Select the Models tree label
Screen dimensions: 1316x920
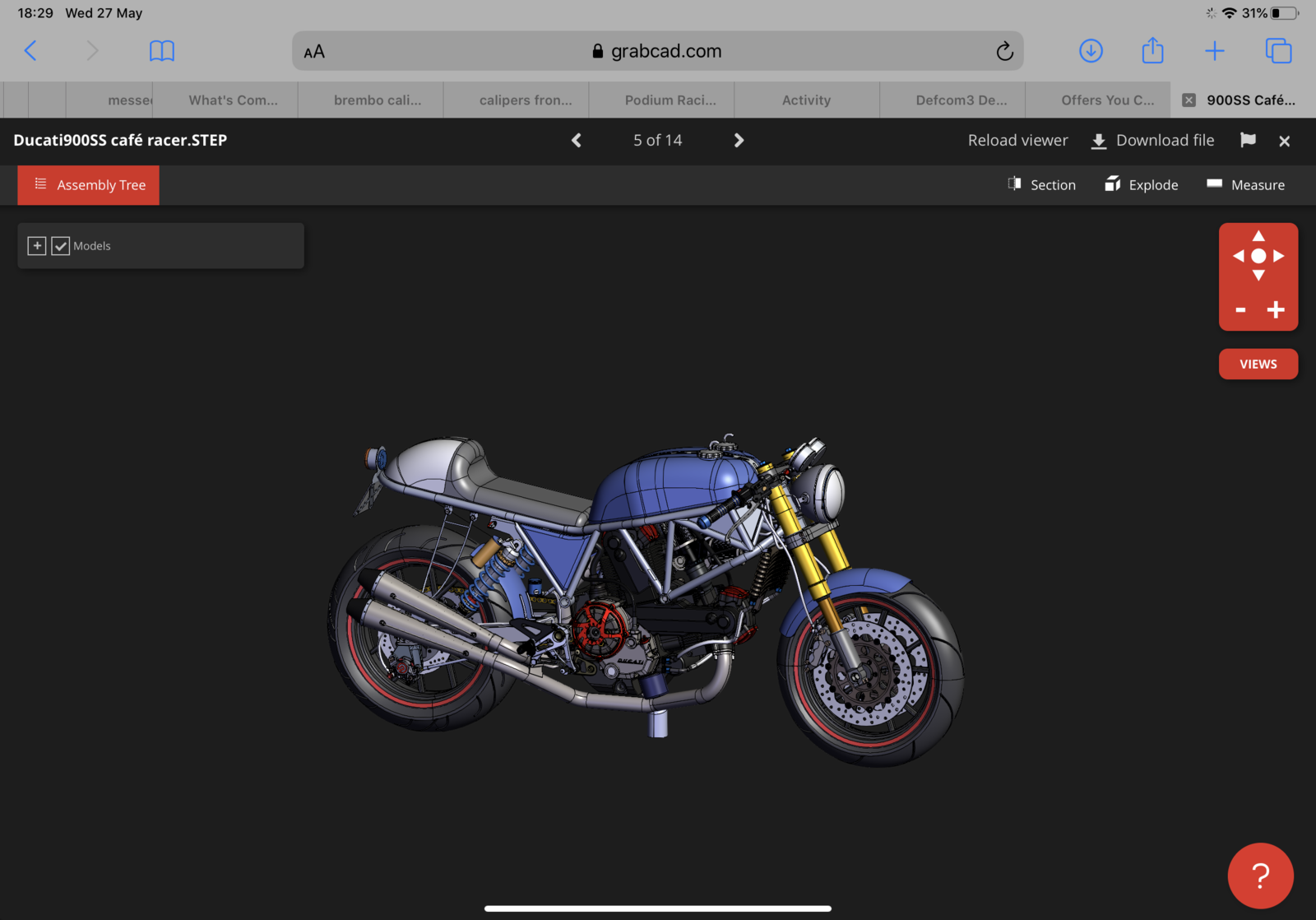pos(91,246)
